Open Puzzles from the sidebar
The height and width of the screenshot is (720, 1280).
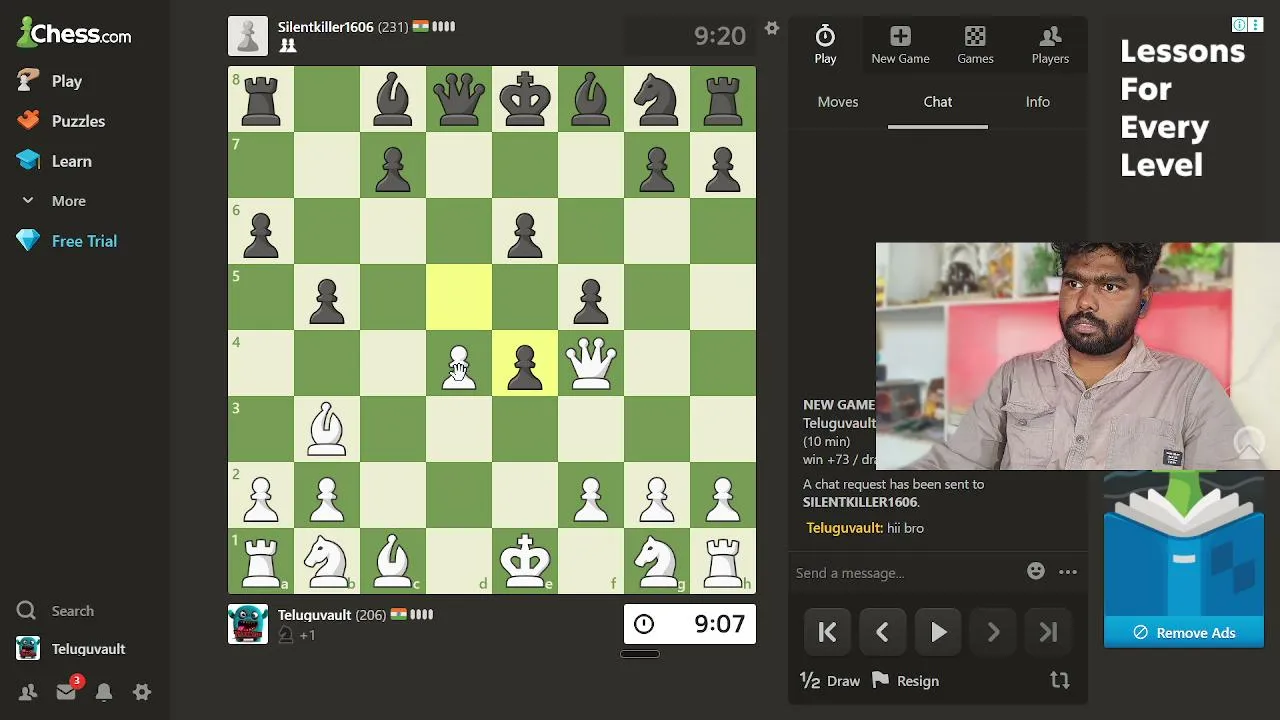pyautogui.click(x=78, y=121)
